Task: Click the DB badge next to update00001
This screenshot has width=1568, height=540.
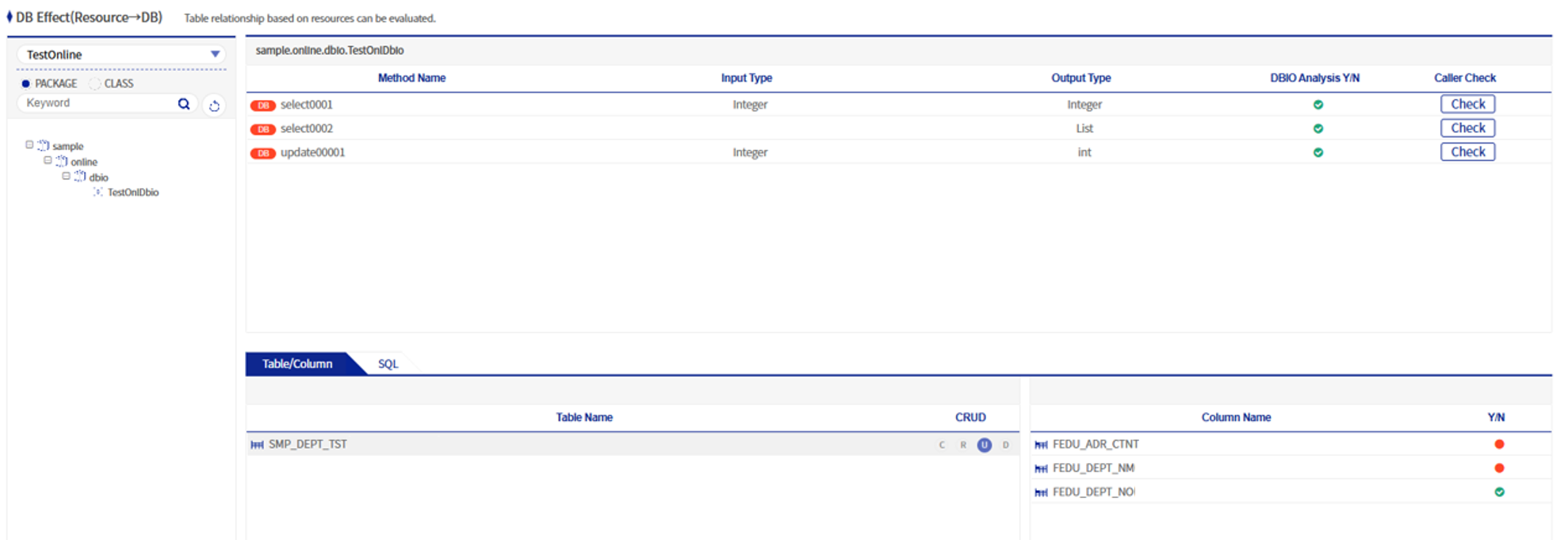Action: [262, 153]
